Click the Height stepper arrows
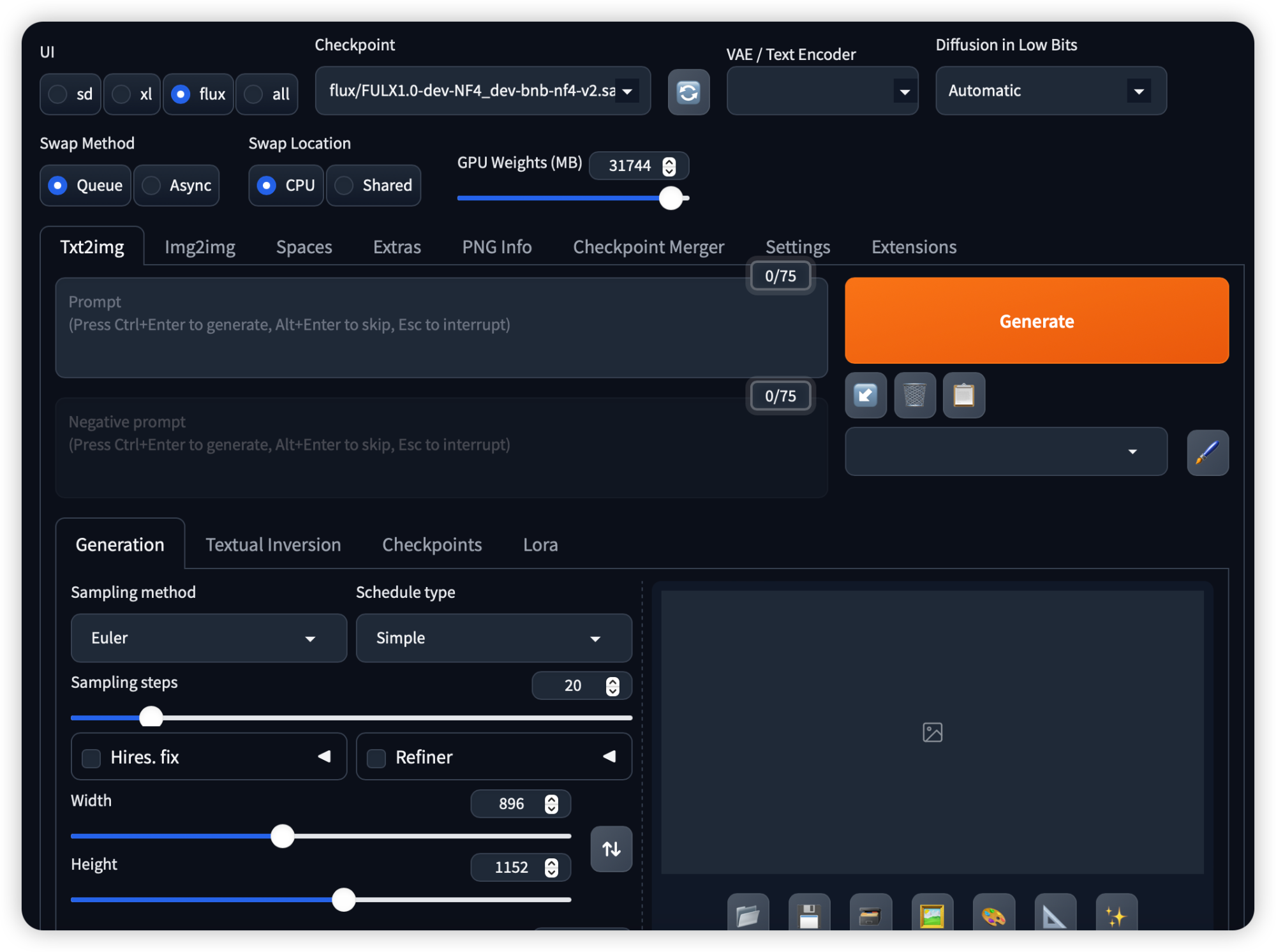The width and height of the screenshot is (1276, 952). (551, 868)
